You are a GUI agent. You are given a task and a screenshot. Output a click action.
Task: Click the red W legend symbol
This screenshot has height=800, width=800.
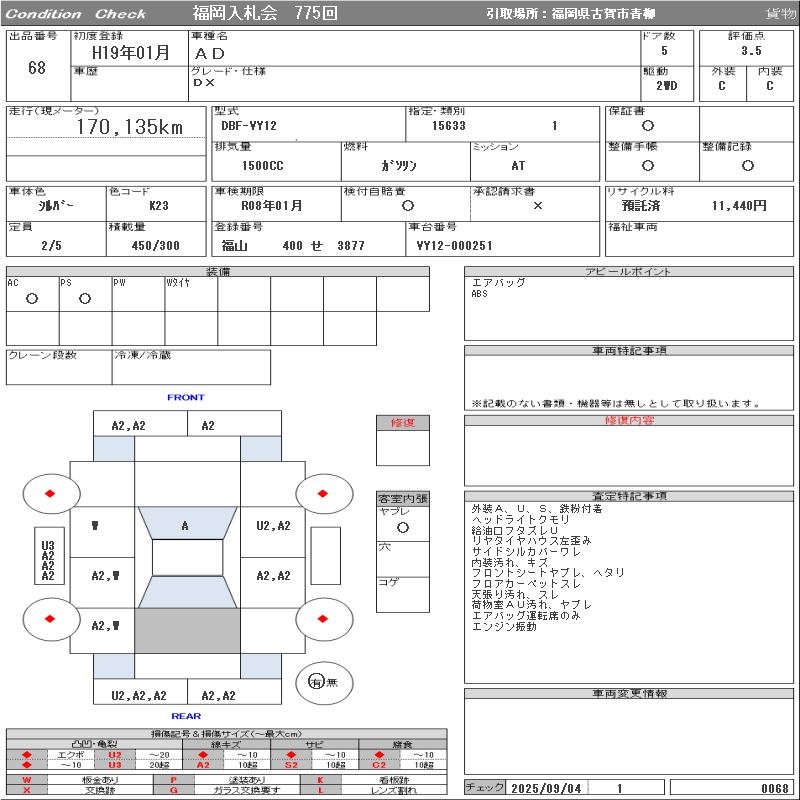tap(27, 779)
